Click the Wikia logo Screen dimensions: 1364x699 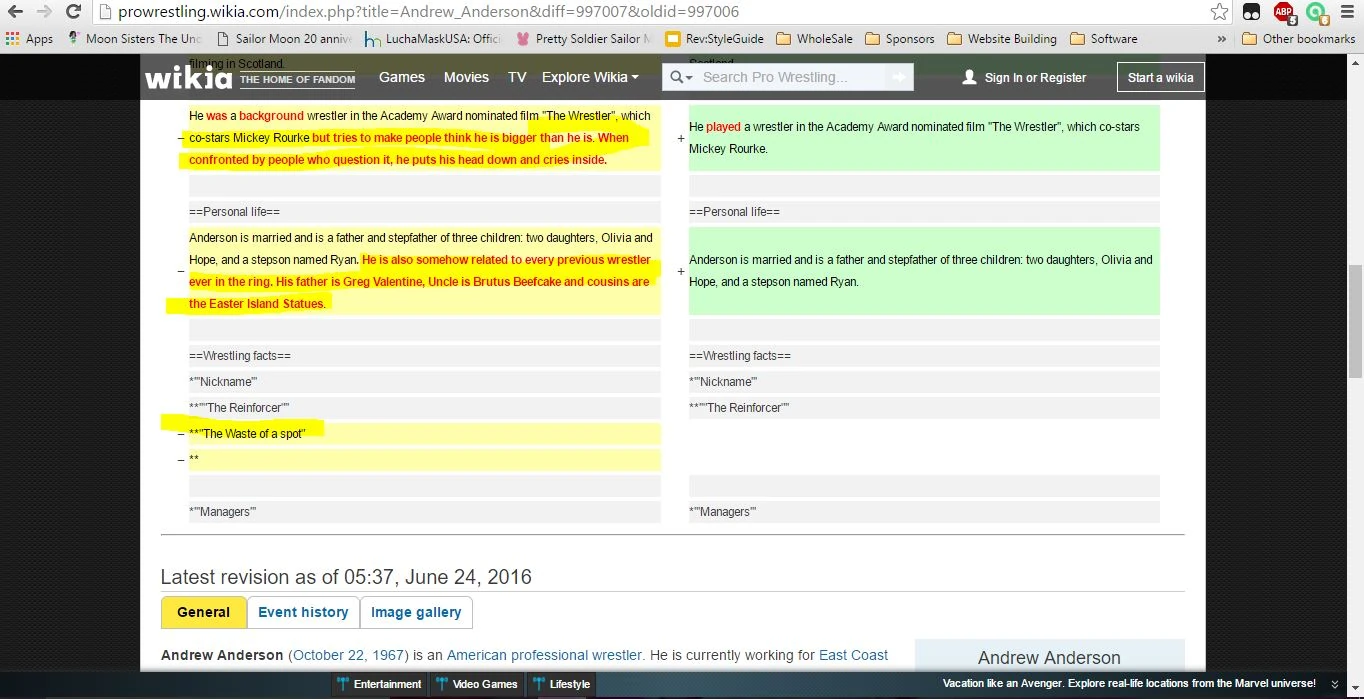coord(188,77)
